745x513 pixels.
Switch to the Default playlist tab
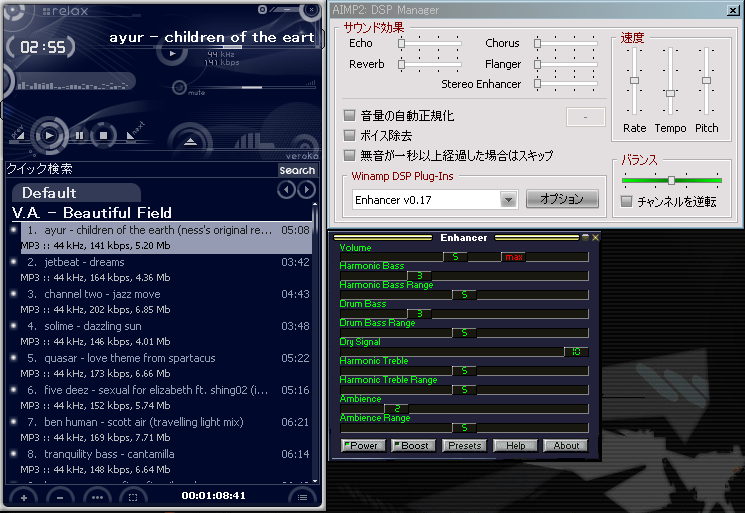tap(76, 192)
